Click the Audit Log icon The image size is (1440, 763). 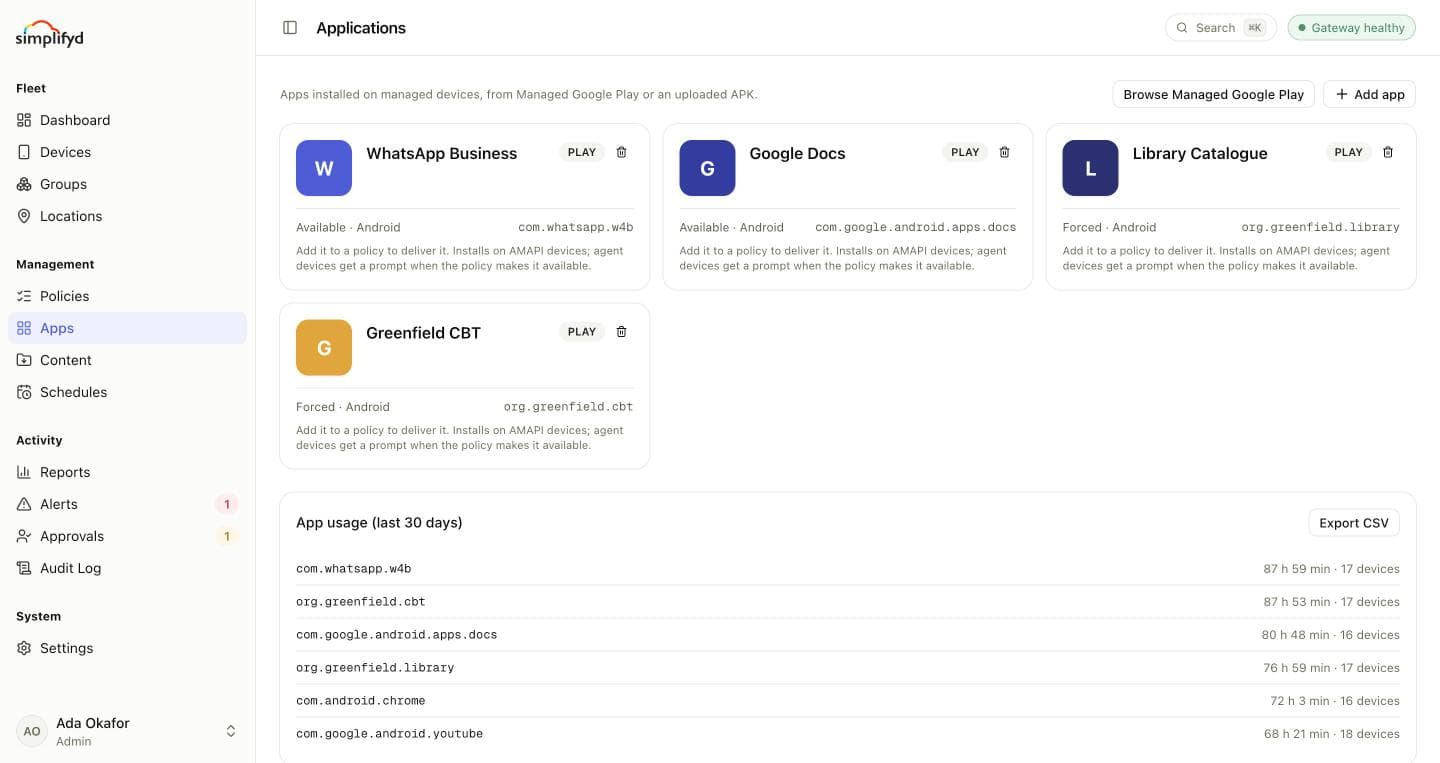pyautogui.click(x=24, y=568)
